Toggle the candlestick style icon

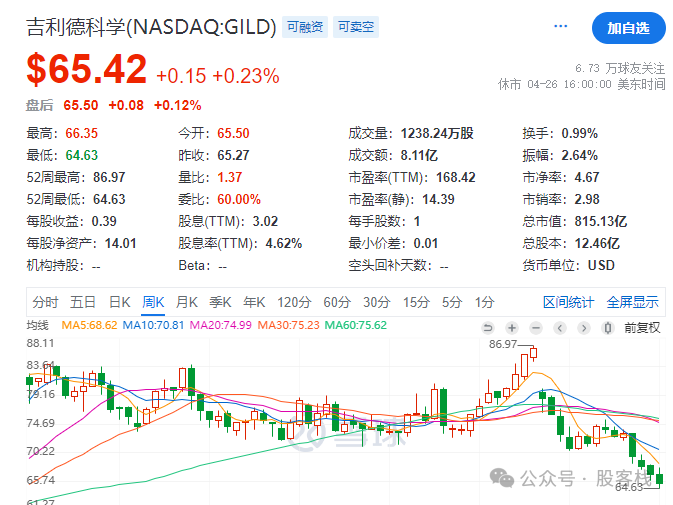coord(608,328)
